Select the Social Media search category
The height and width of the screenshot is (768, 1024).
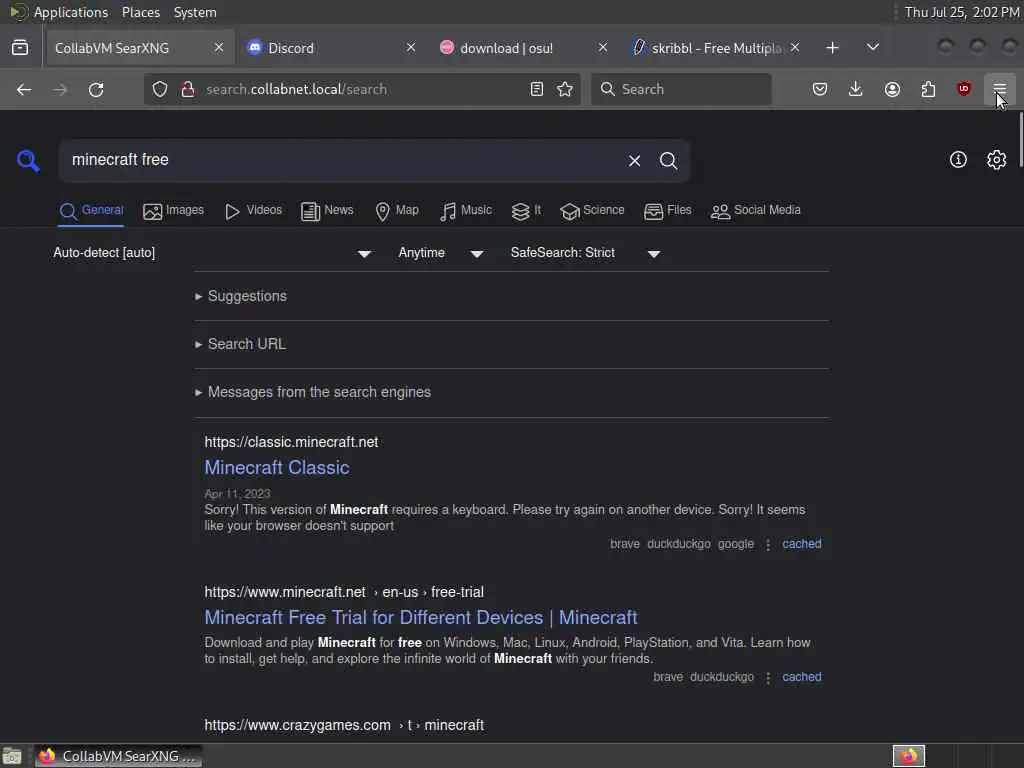(x=756, y=210)
